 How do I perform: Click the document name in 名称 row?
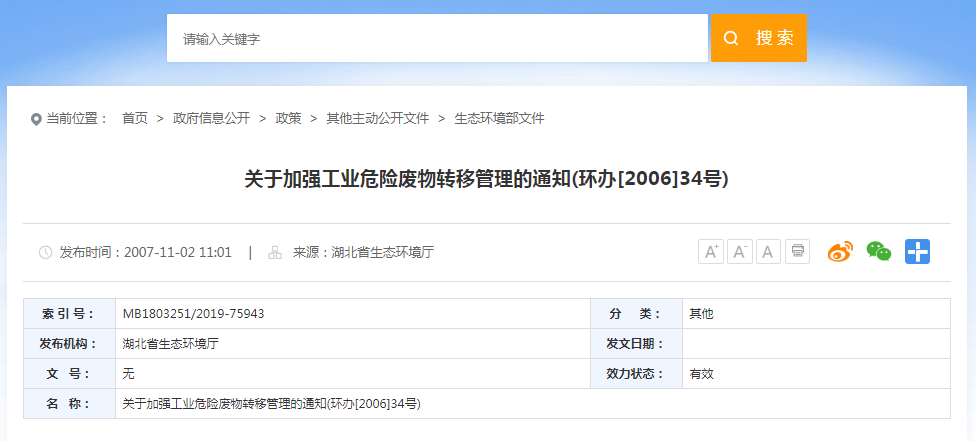[272, 404]
